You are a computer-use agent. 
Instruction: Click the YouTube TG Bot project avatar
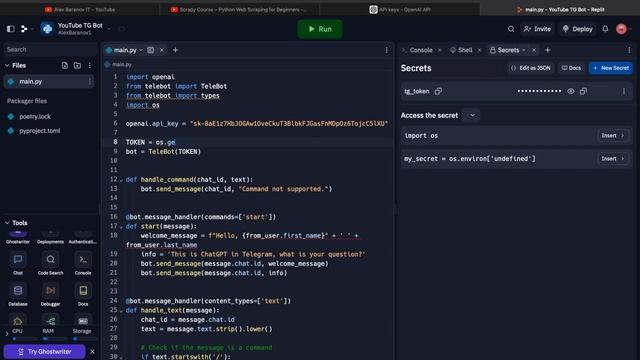(47, 29)
